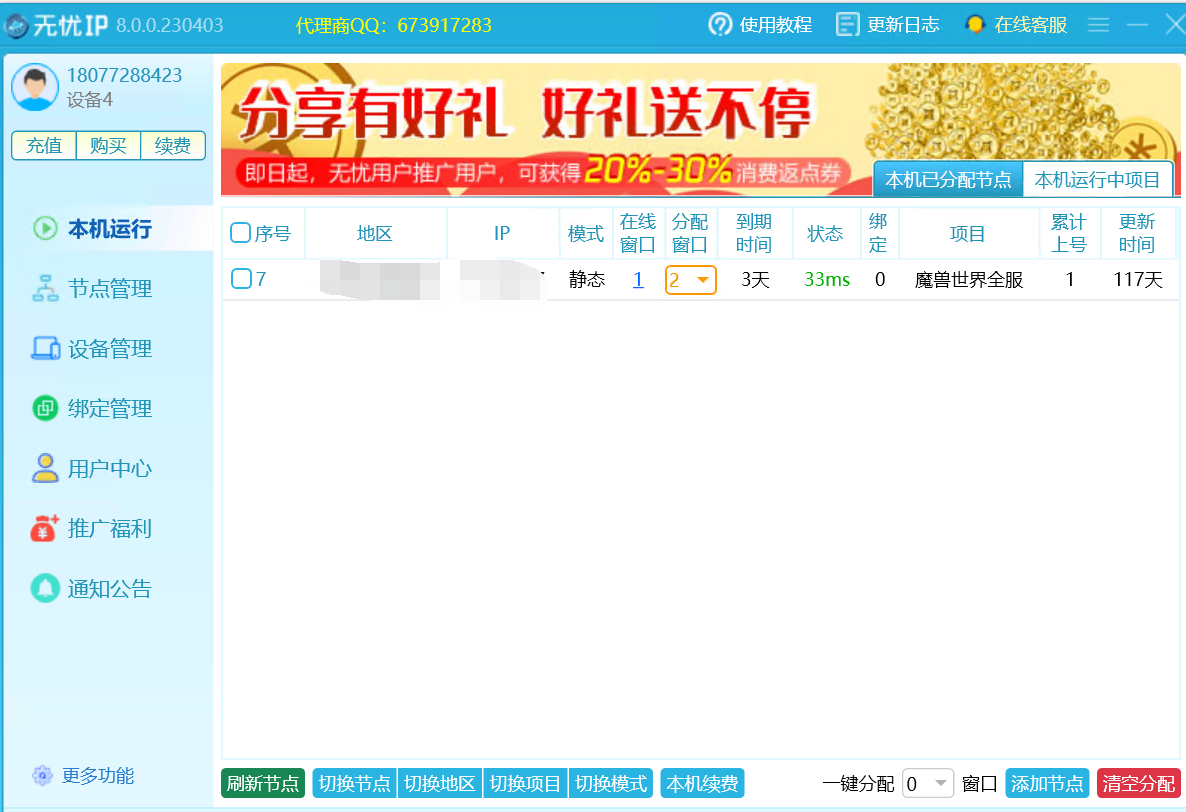Click the 推广福利 red bag icon
This screenshot has width=1186, height=812.
45,528
